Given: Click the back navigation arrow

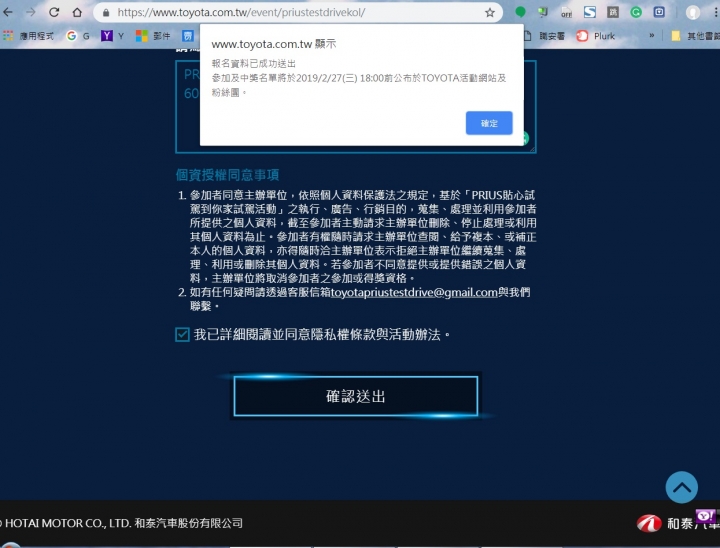Looking at the screenshot, I should (x=8, y=12).
